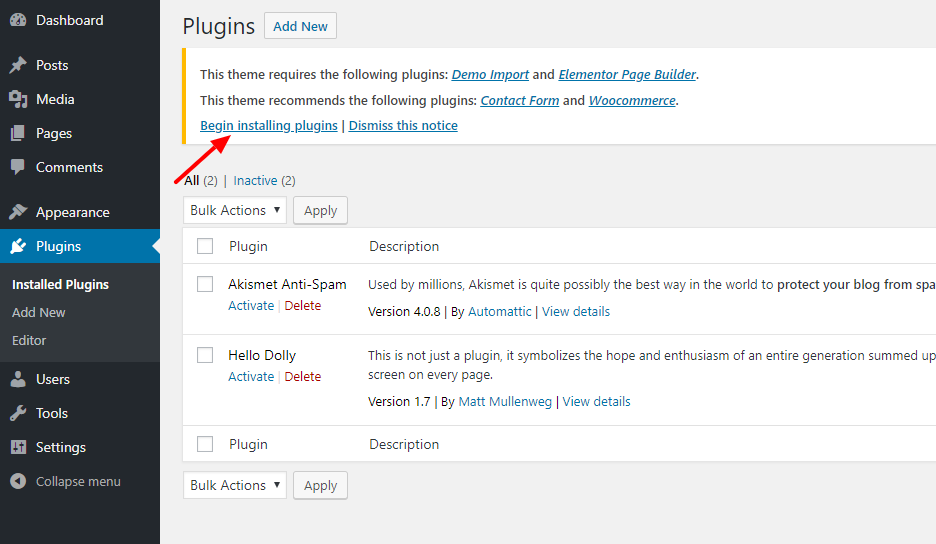Tick the select-all checkbox in table footer
936x544 pixels.
point(205,444)
